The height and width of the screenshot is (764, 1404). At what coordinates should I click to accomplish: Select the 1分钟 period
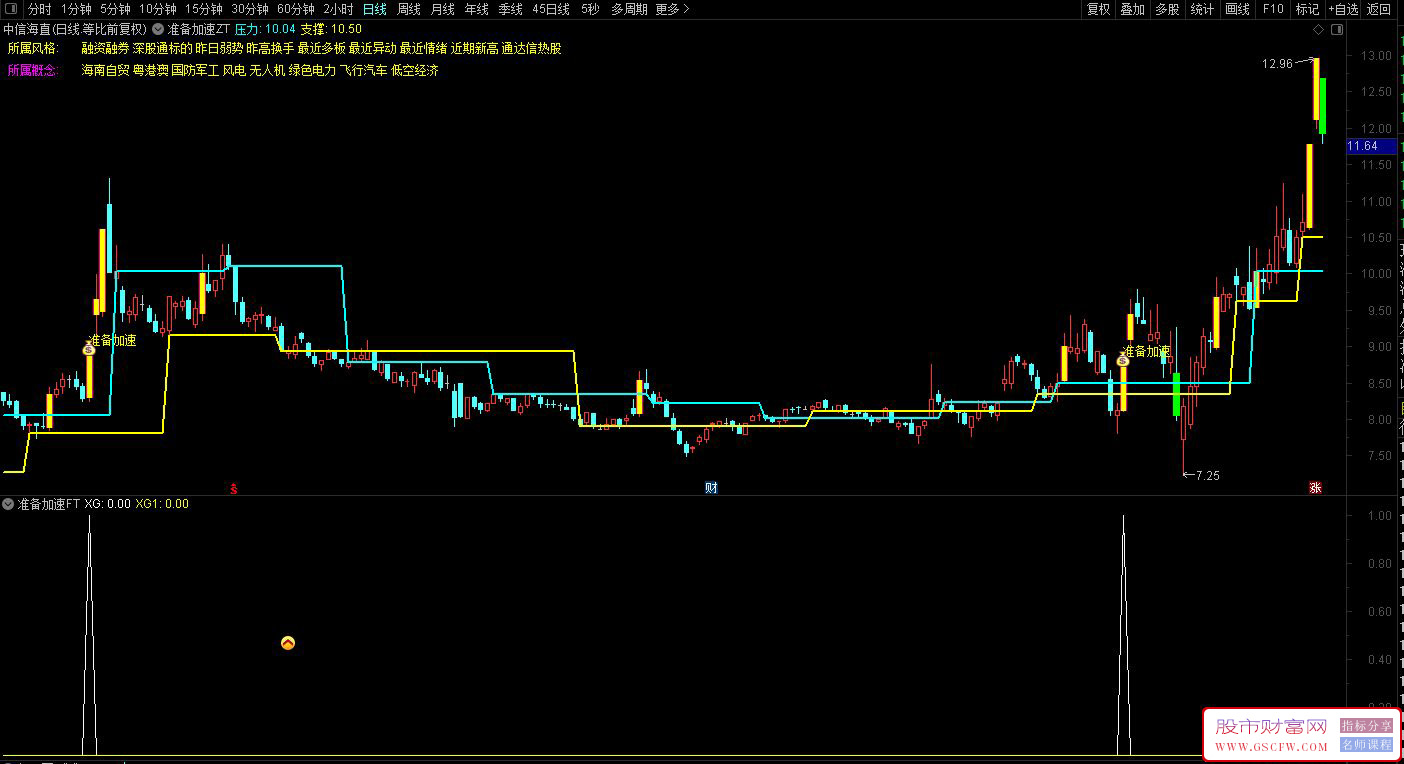76,9
